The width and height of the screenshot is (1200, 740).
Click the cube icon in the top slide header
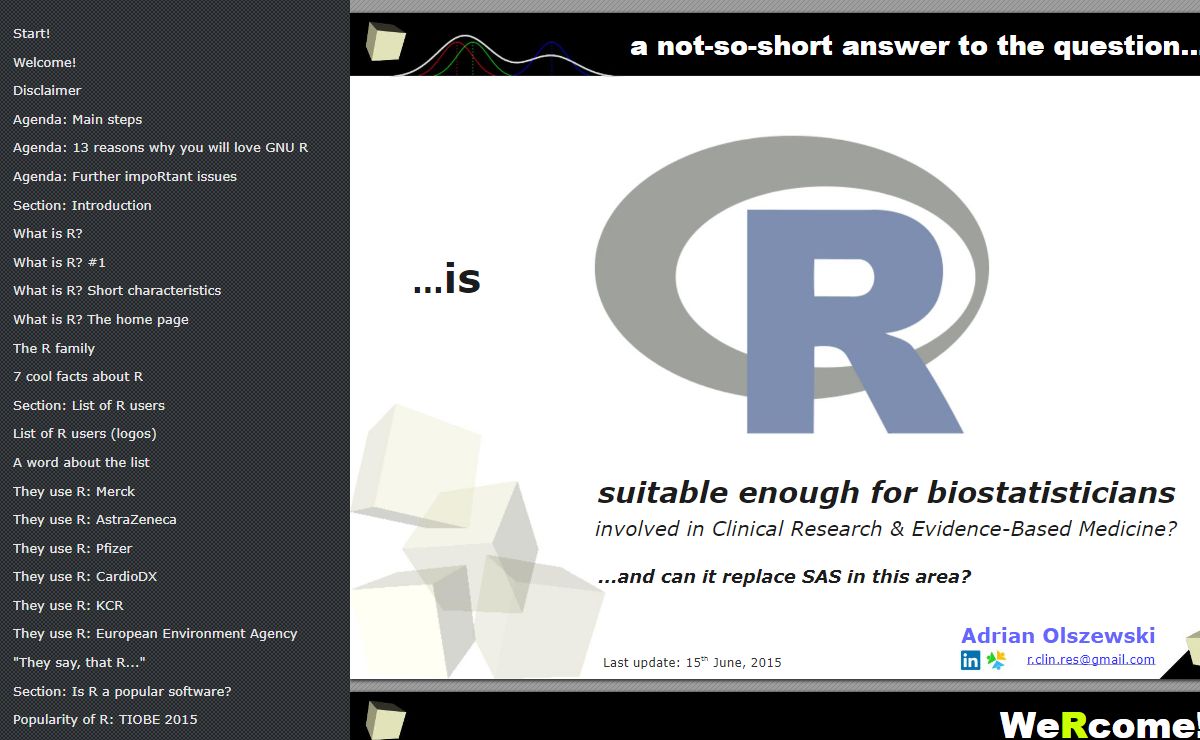[x=386, y=42]
